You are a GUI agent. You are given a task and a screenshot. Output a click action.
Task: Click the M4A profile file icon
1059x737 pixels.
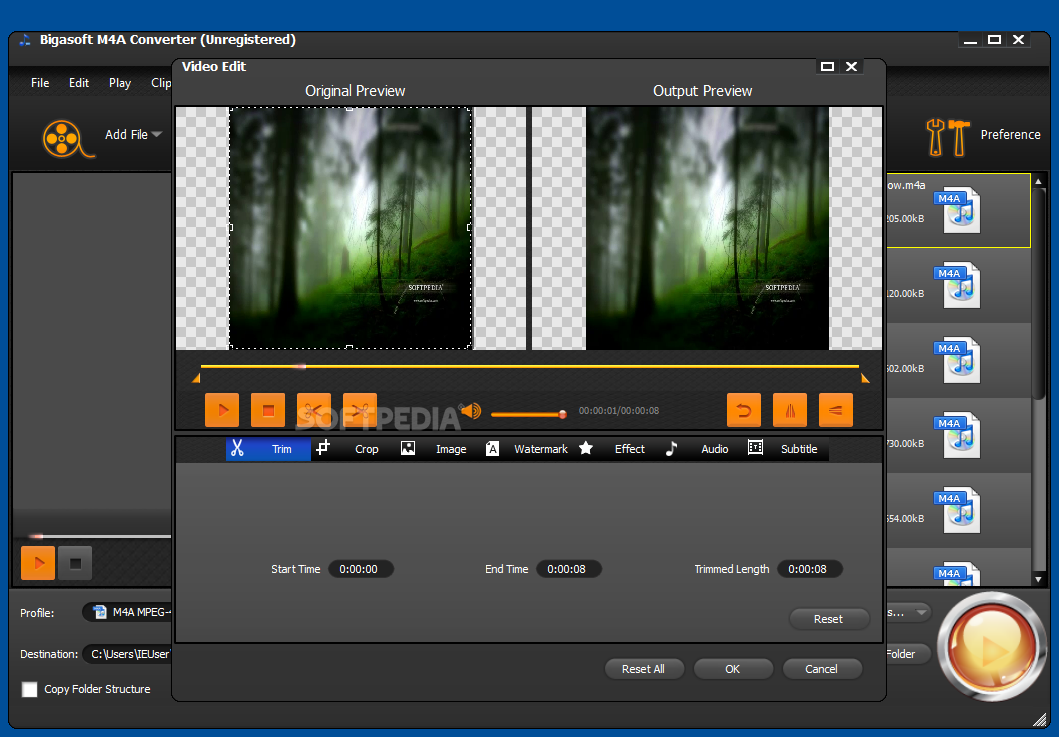[100, 612]
